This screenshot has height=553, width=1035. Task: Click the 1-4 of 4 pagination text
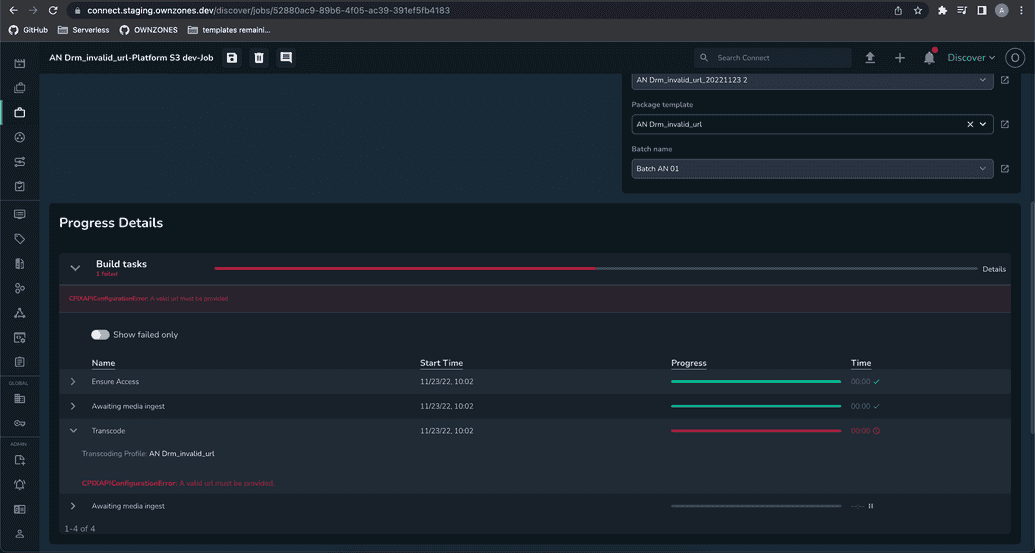[80, 529]
